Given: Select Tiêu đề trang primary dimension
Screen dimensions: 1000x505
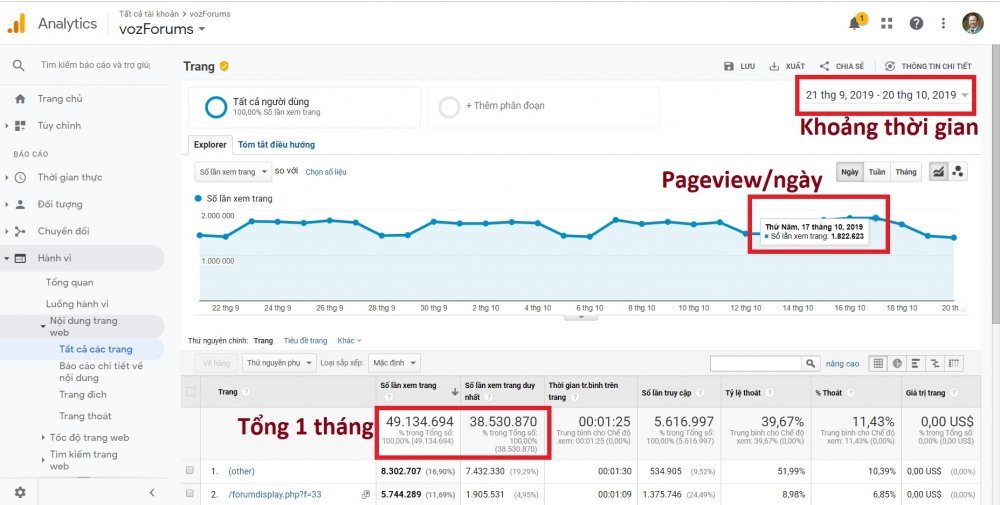Looking at the screenshot, I should pyautogui.click(x=305, y=340).
